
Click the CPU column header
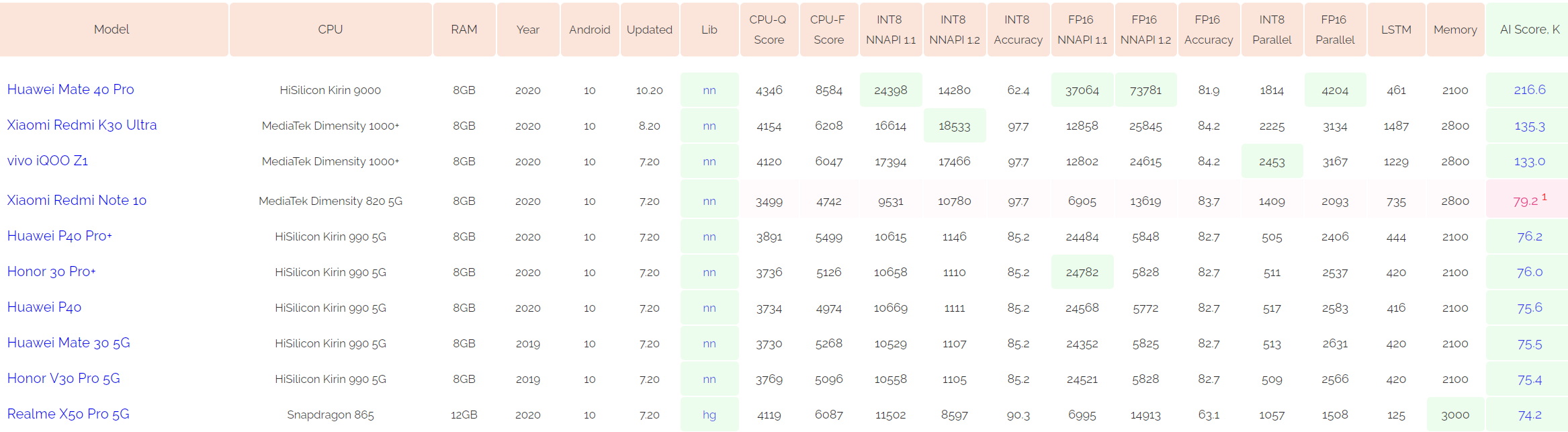pos(331,30)
